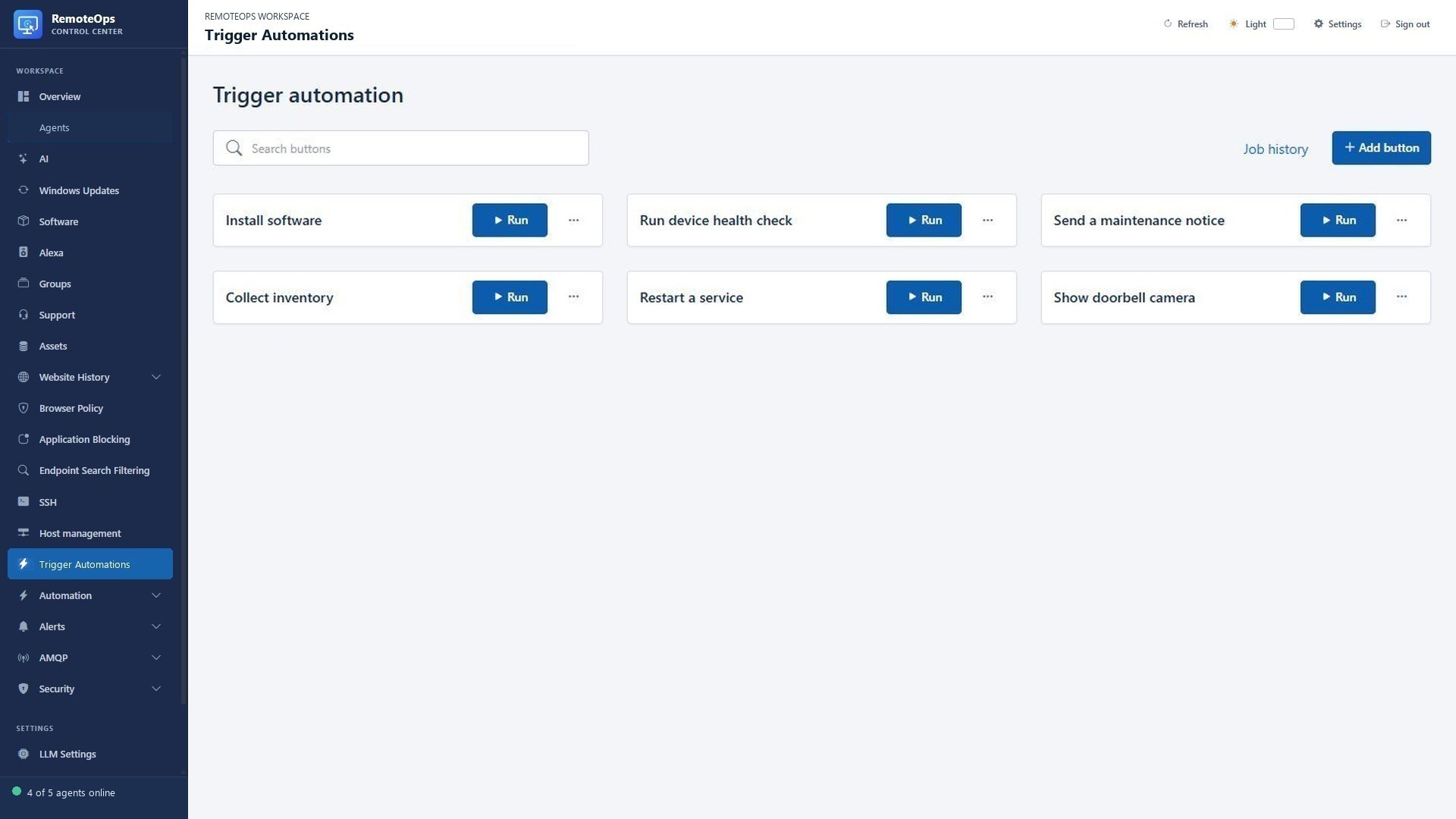Image resolution: width=1456 pixels, height=819 pixels.
Task: Click the 4 of 5 agents online status
Action: (x=64, y=792)
